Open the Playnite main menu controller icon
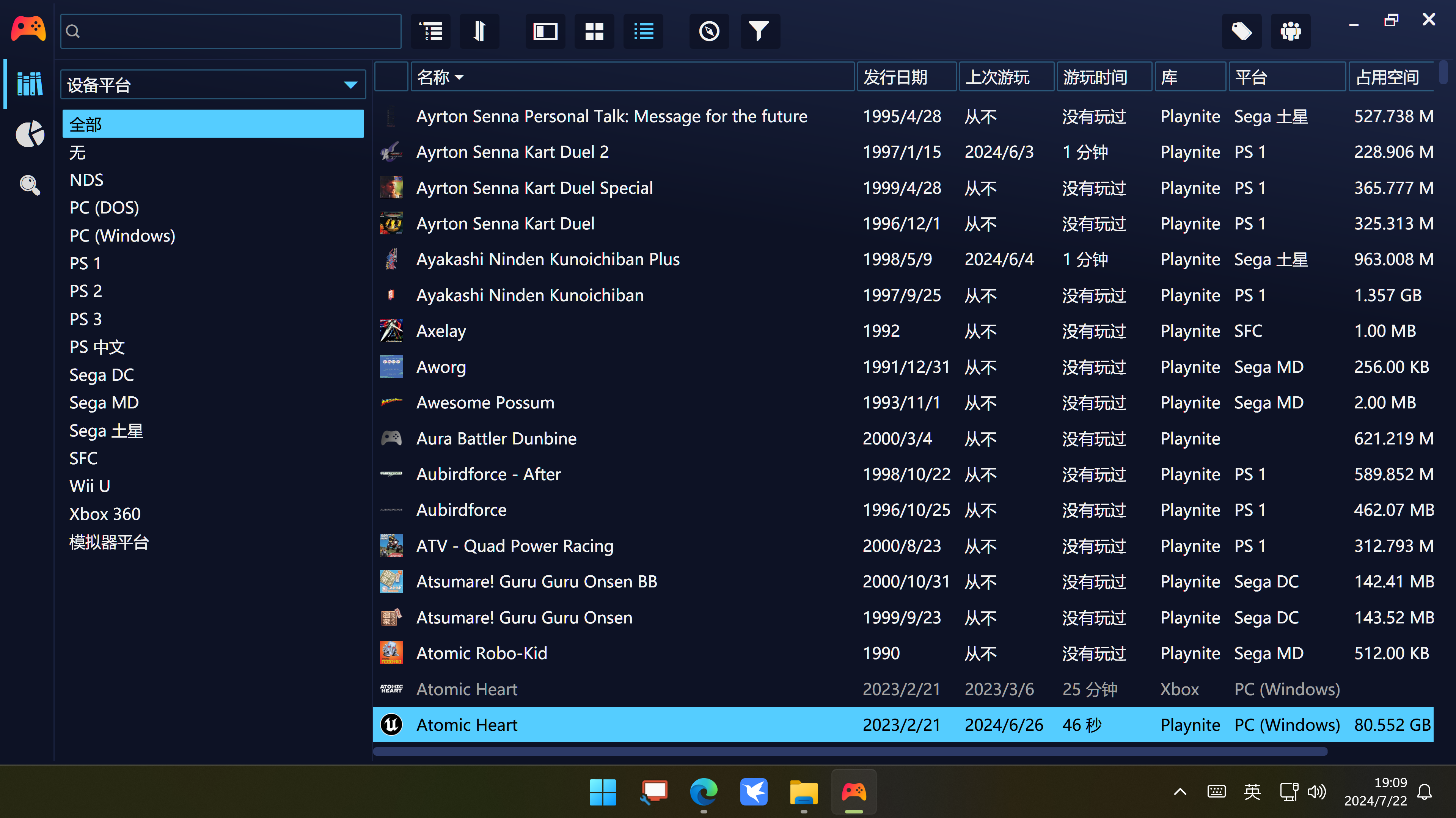This screenshot has height=818, width=1456. point(28,30)
